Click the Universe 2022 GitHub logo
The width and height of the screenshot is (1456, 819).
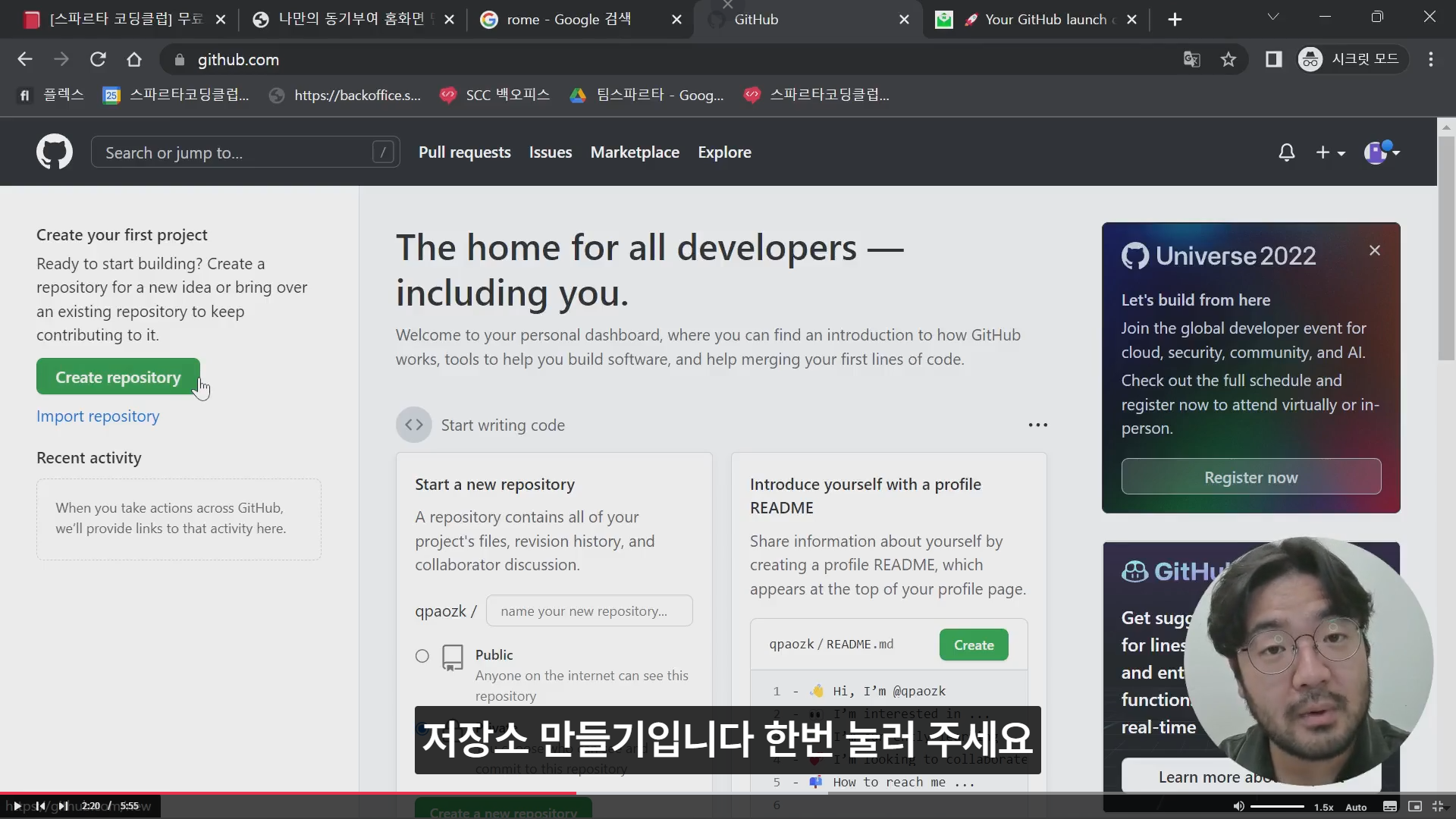click(x=1135, y=256)
